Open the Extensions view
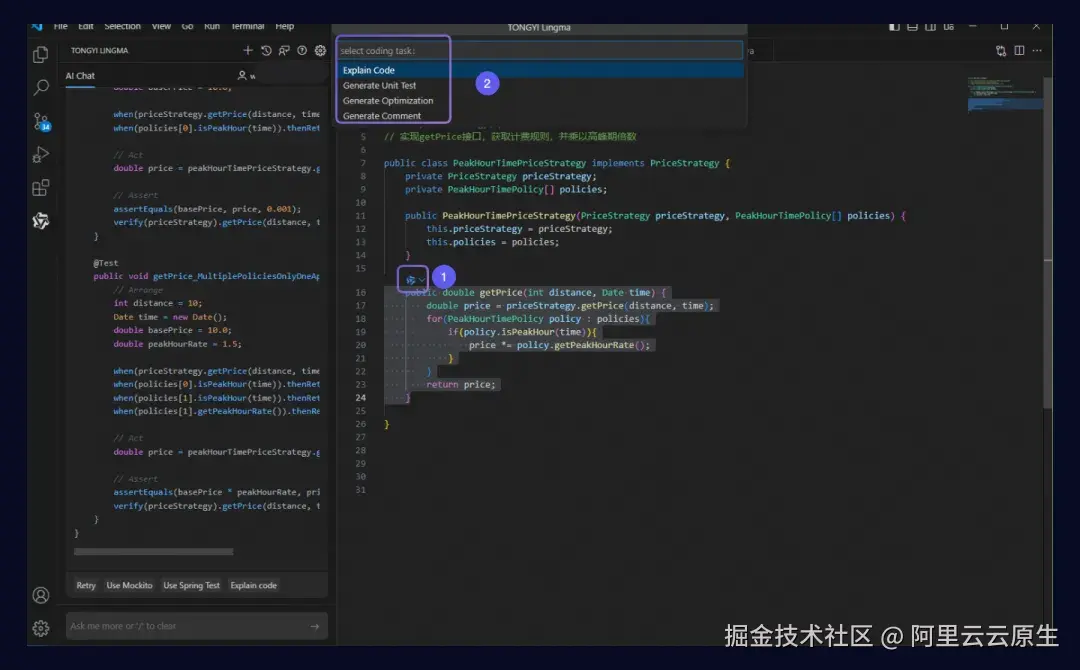The image size is (1080, 670). tap(41, 187)
